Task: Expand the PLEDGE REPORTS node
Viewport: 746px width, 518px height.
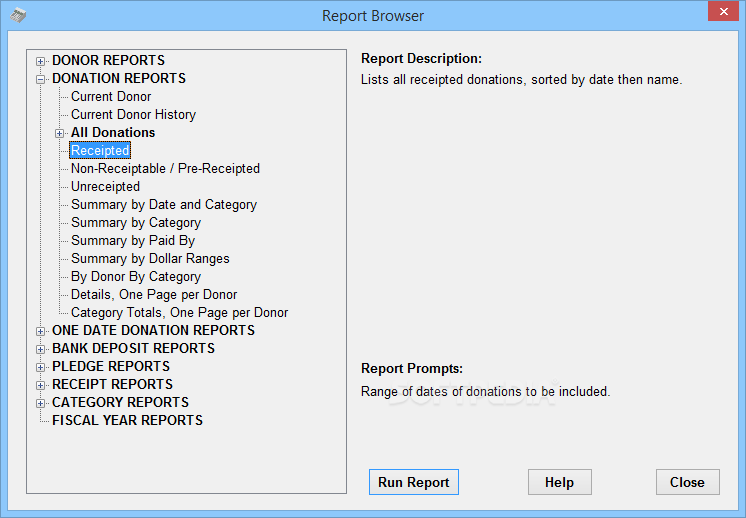Action: click(40, 368)
